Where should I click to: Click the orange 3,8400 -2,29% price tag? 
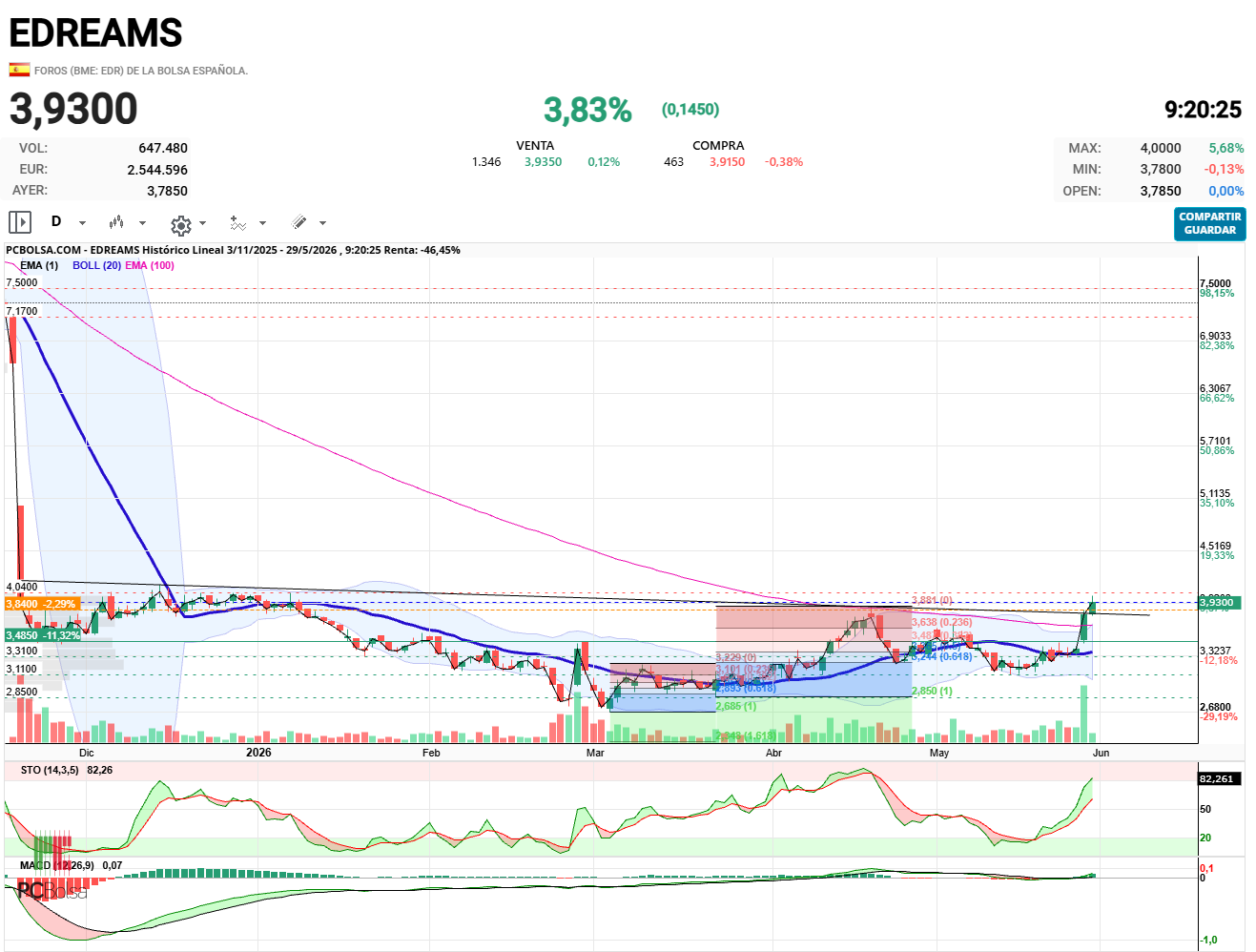coord(41,604)
